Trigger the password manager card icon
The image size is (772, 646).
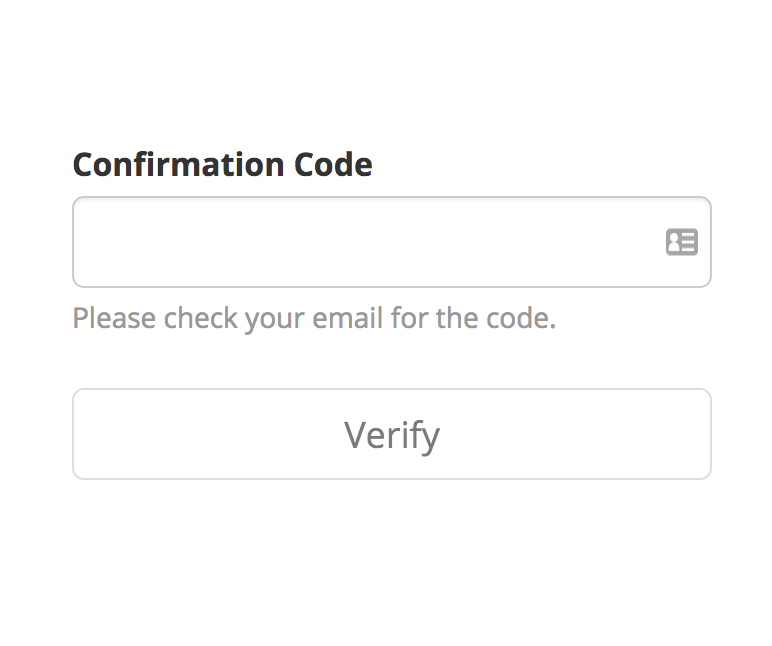682,242
